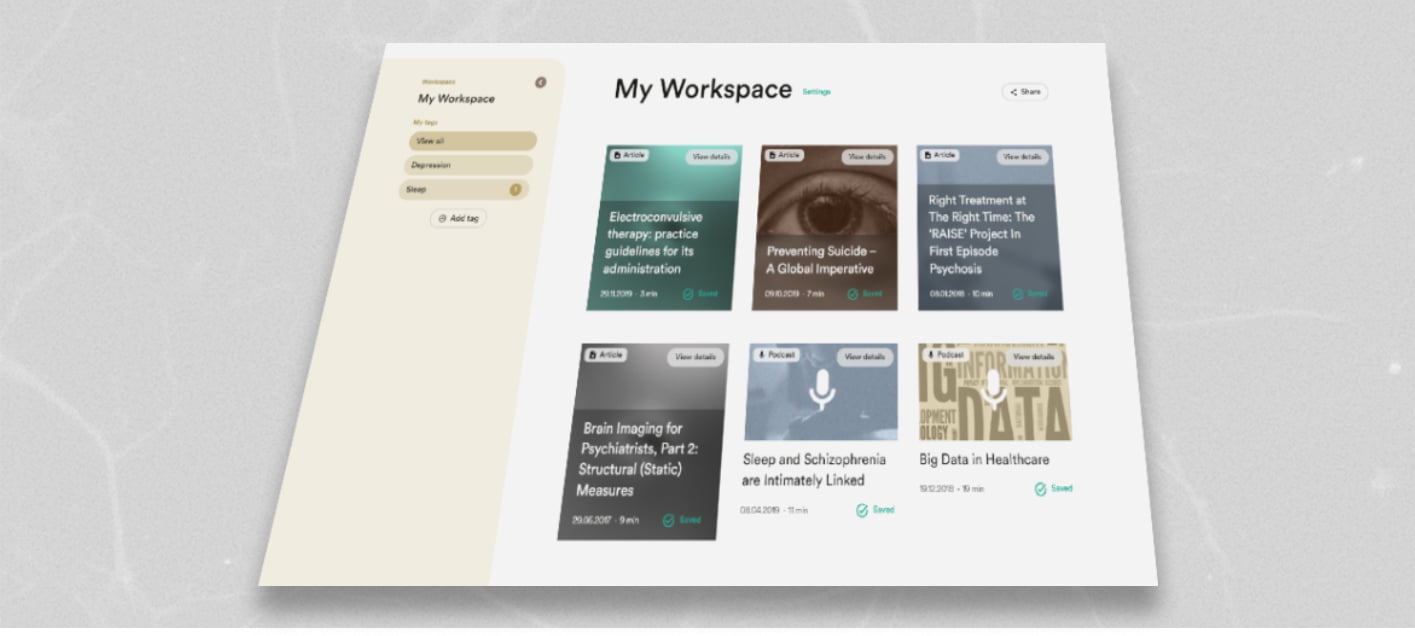The width and height of the screenshot is (1415, 636).
Task: View details of Big Data in Healthcare podcast
Action: (x=1034, y=357)
